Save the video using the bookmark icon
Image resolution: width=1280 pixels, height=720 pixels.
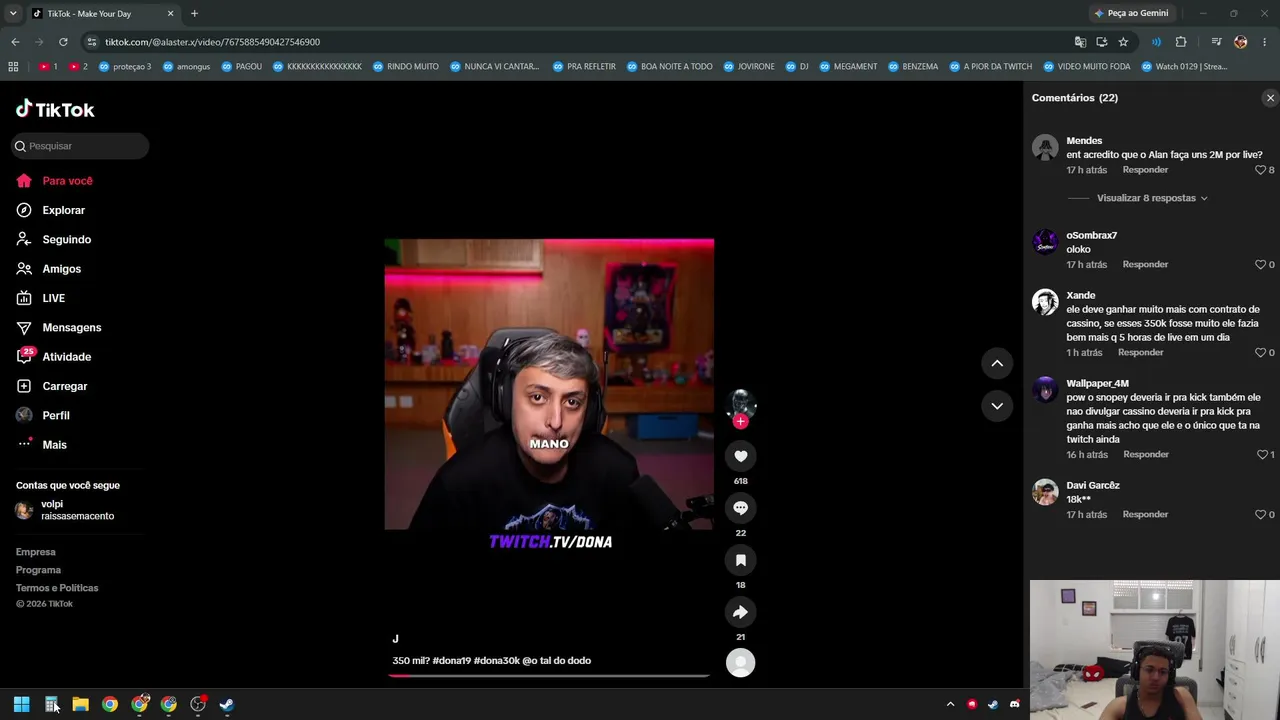740,560
